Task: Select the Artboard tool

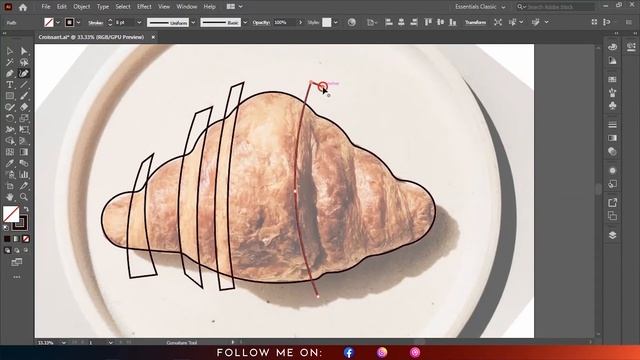Action: pos(10,186)
